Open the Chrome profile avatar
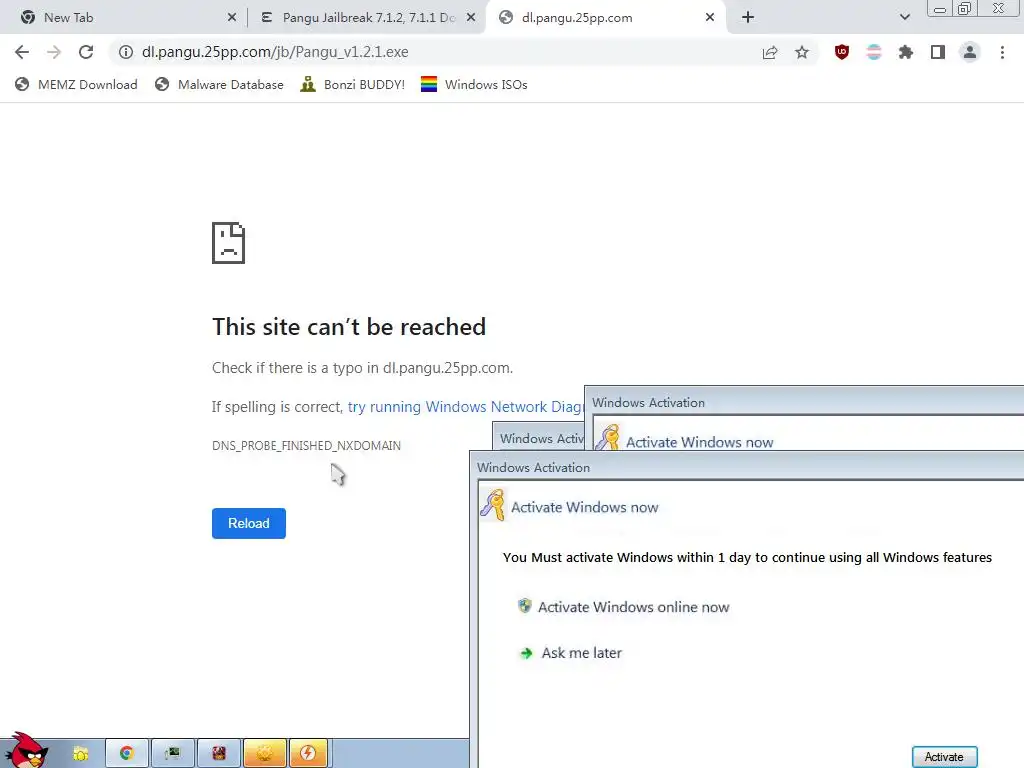1024x768 pixels. click(x=970, y=52)
